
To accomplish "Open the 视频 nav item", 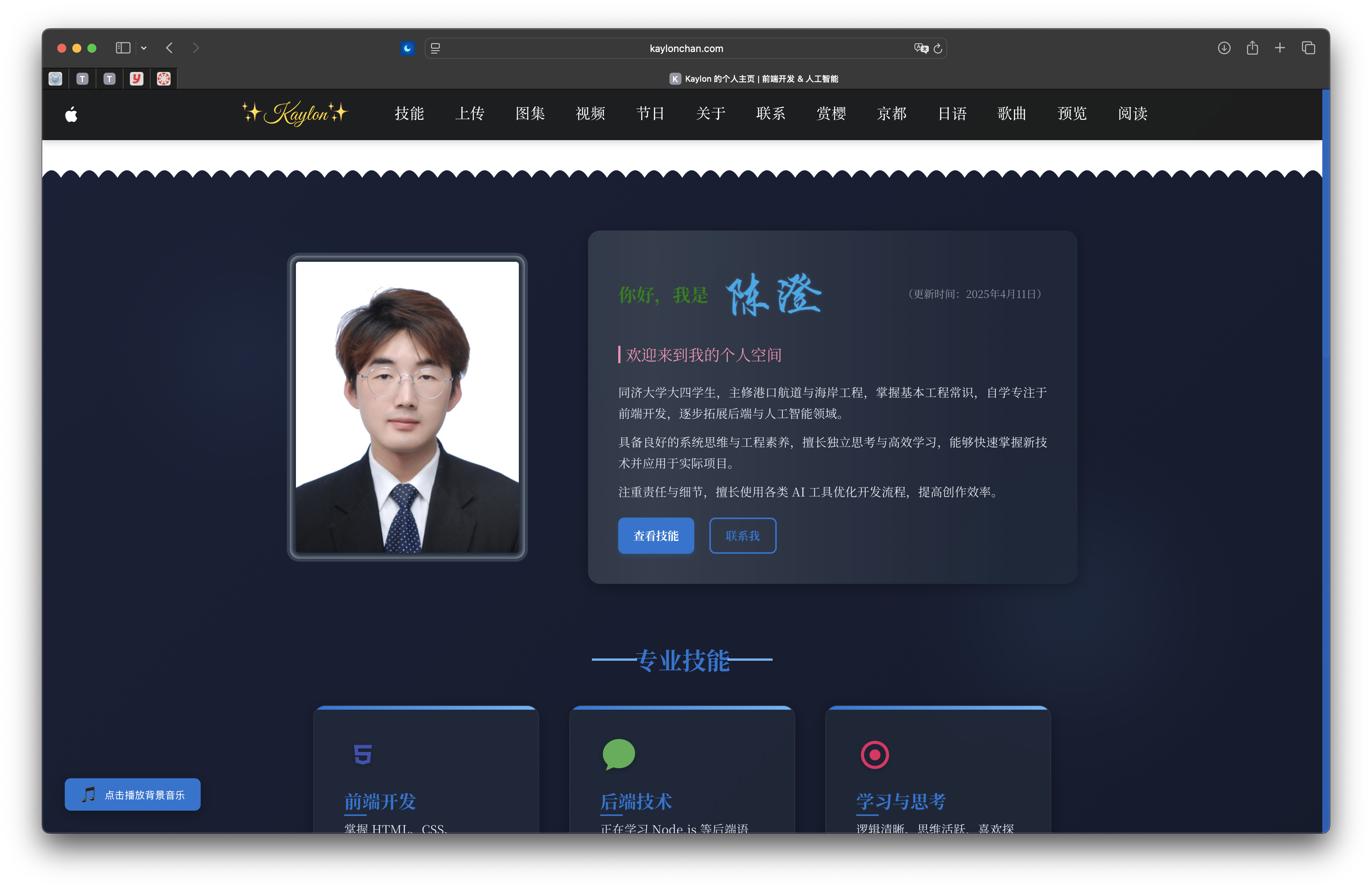I will (x=590, y=113).
